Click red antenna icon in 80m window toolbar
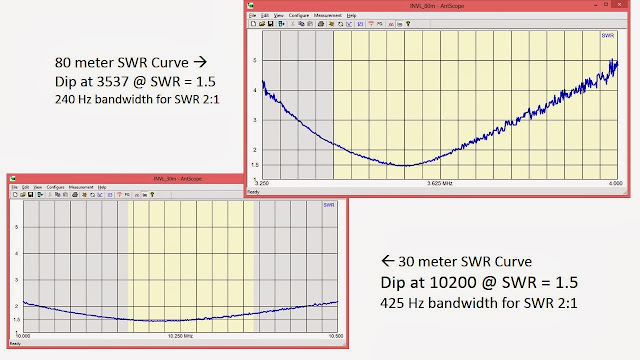The height and width of the screenshot is (360, 640). pos(371,24)
